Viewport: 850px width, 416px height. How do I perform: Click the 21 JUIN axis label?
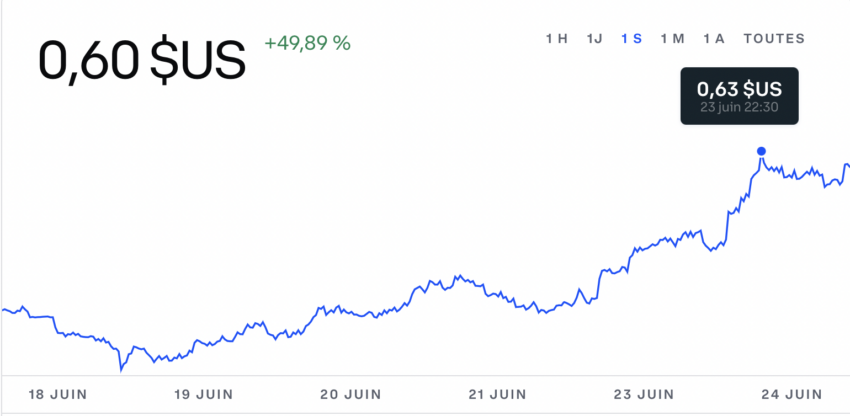[x=497, y=394]
